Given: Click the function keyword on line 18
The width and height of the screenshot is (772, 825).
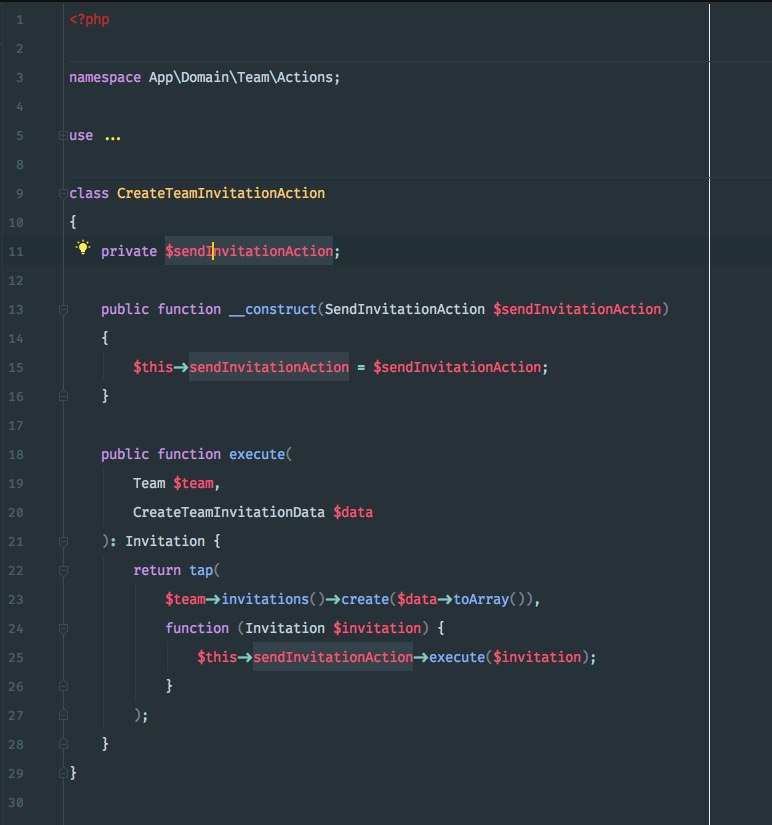Looking at the screenshot, I should (x=189, y=454).
